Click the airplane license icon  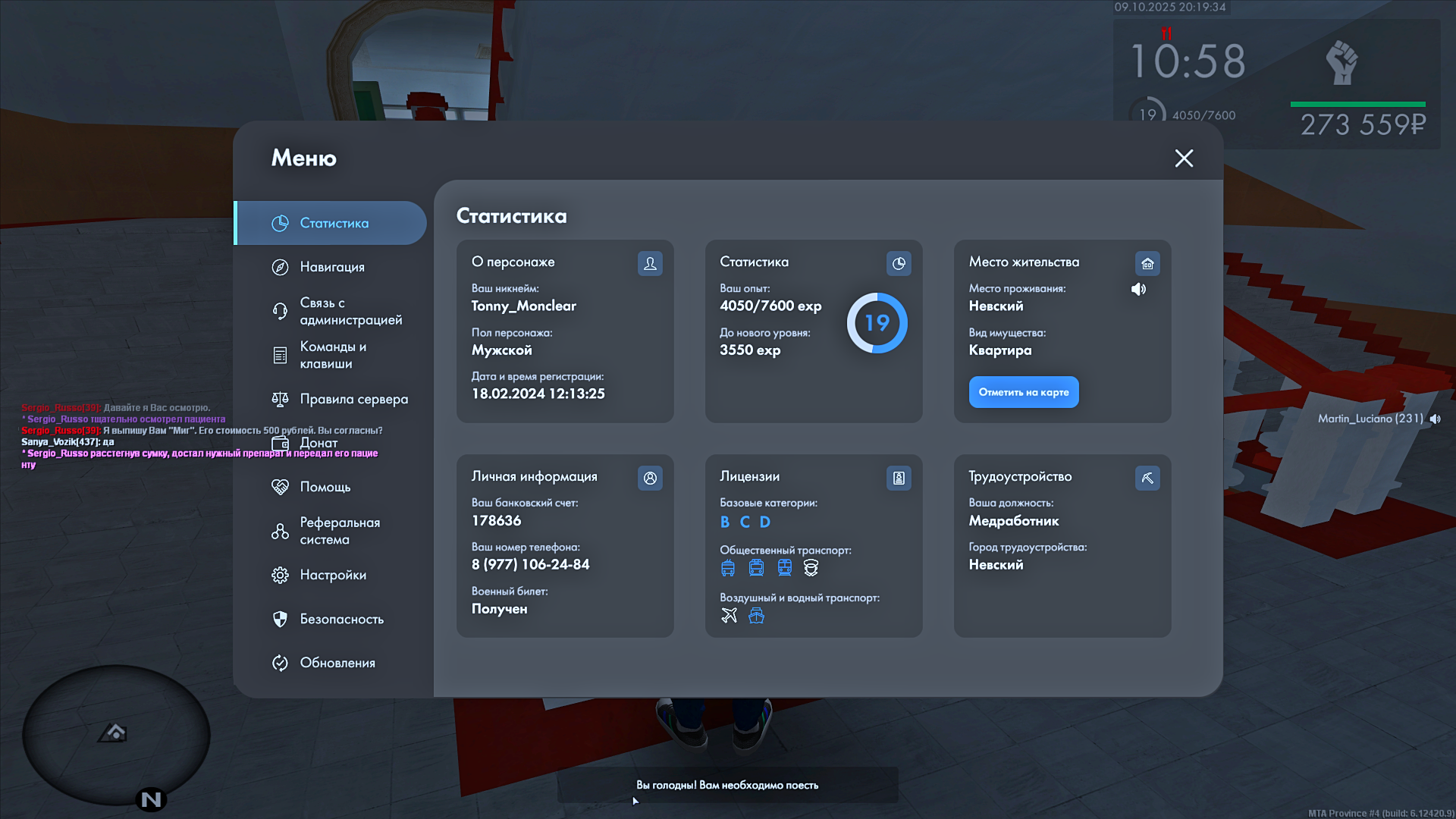coord(729,615)
